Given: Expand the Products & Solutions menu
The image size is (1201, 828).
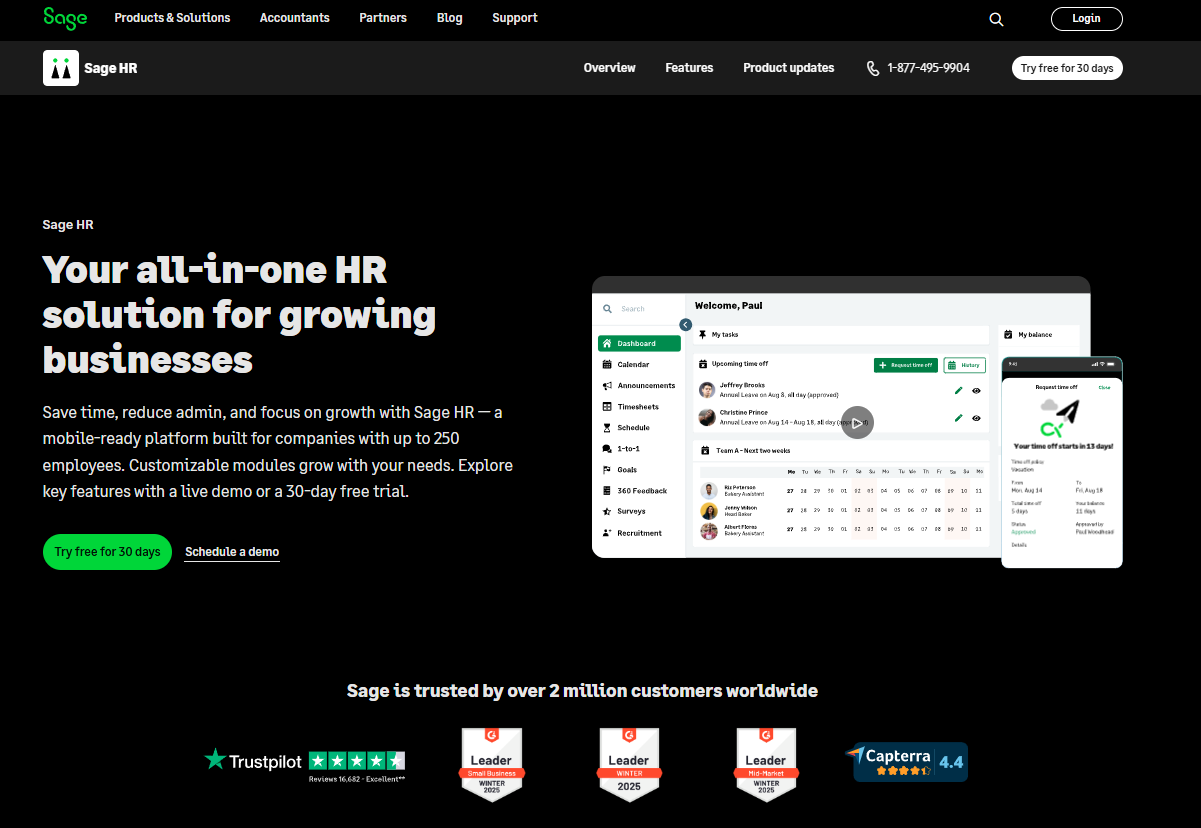Looking at the screenshot, I should [172, 18].
